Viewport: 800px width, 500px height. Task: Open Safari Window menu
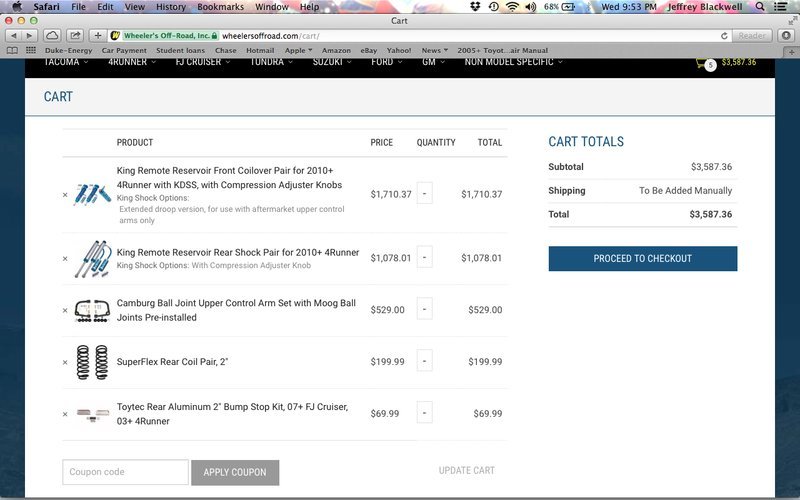(272, 7)
